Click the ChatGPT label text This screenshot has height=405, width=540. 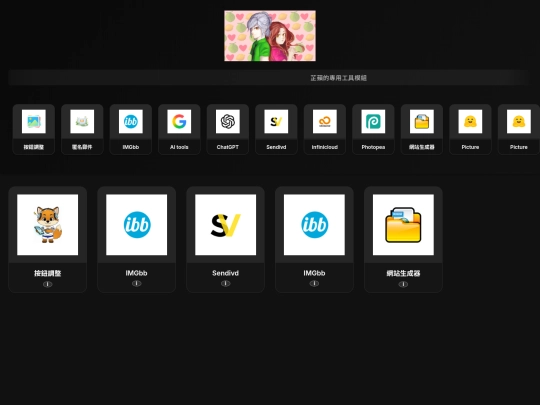[228, 147]
